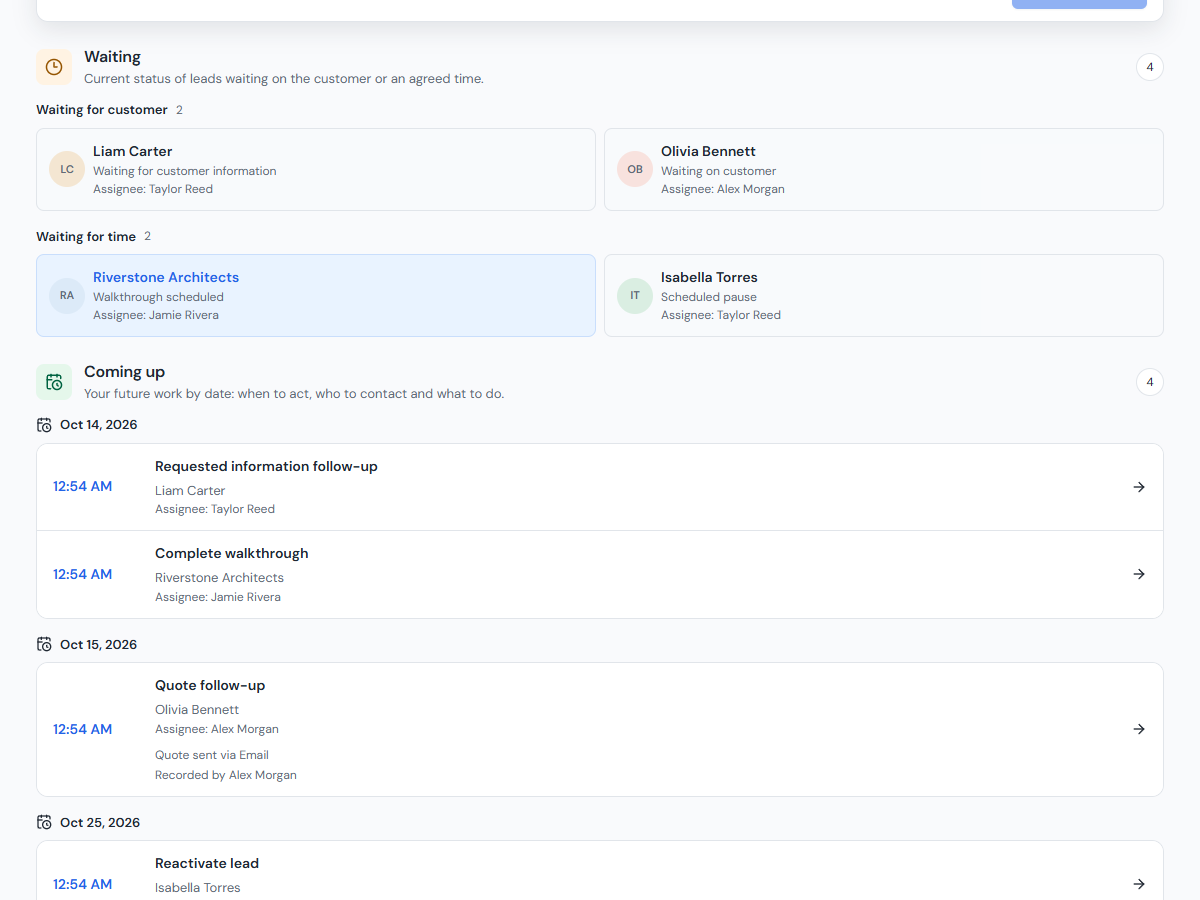Viewport: 1200px width, 900px height.
Task: Click the Waiting for time subheading
Action: pos(86,237)
